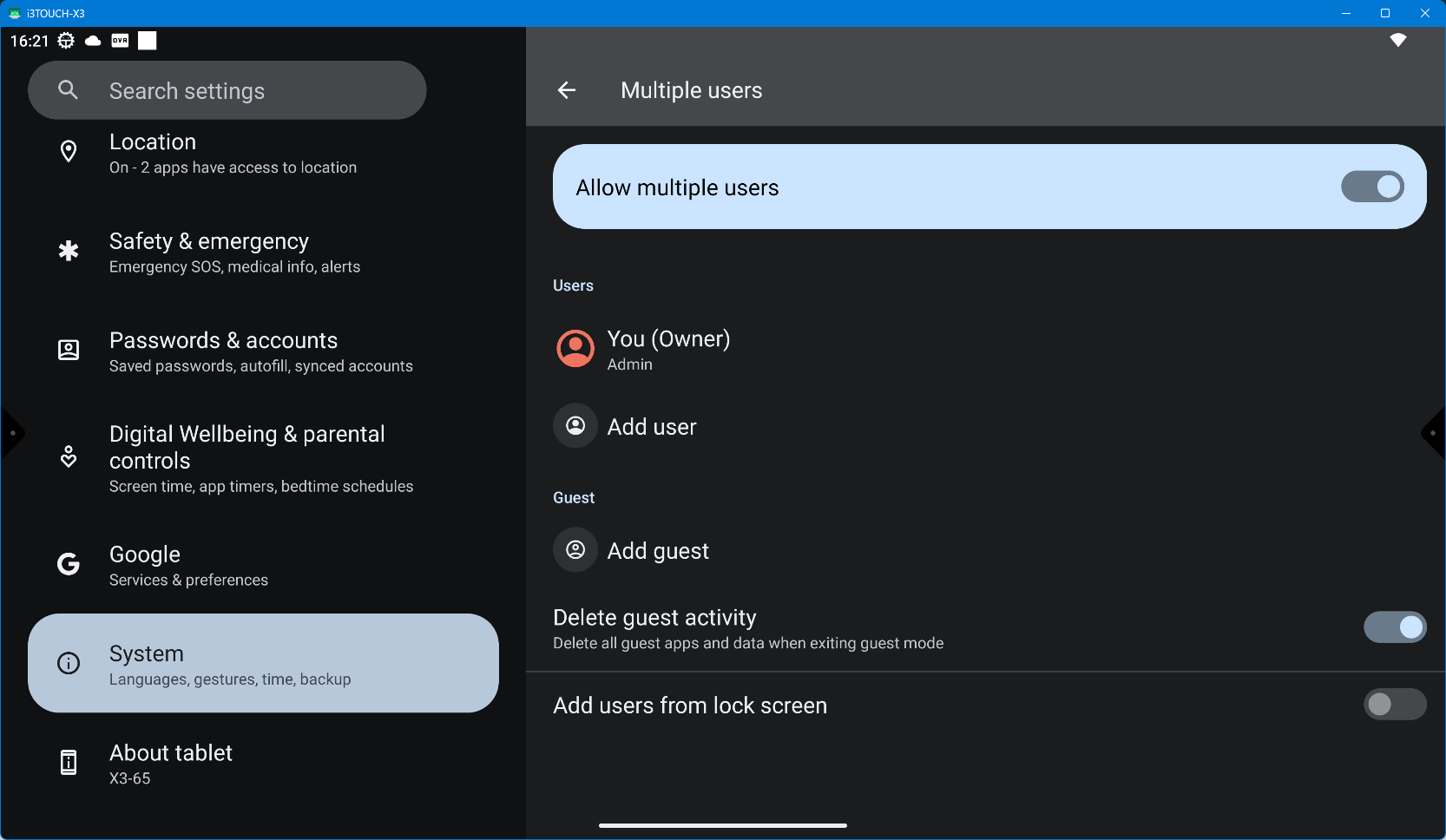Click the You (Owner) avatar icon
The image size is (1446, 840).
575,349
